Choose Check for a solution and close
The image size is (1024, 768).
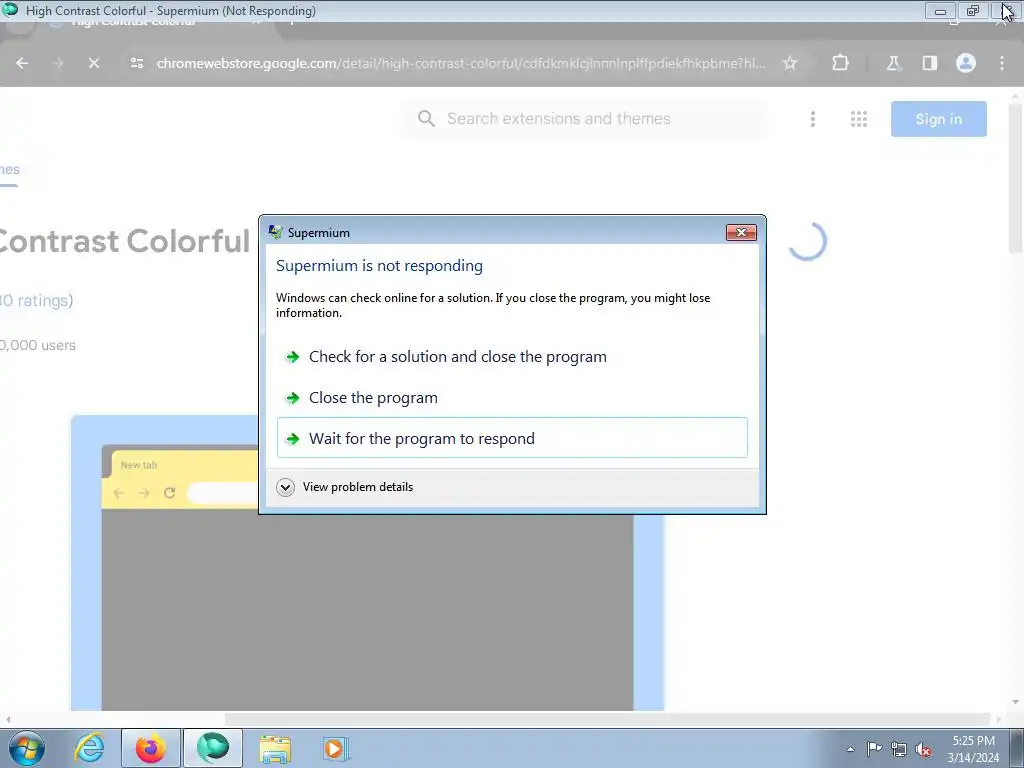pyautogui.click(x=512, y=357)
